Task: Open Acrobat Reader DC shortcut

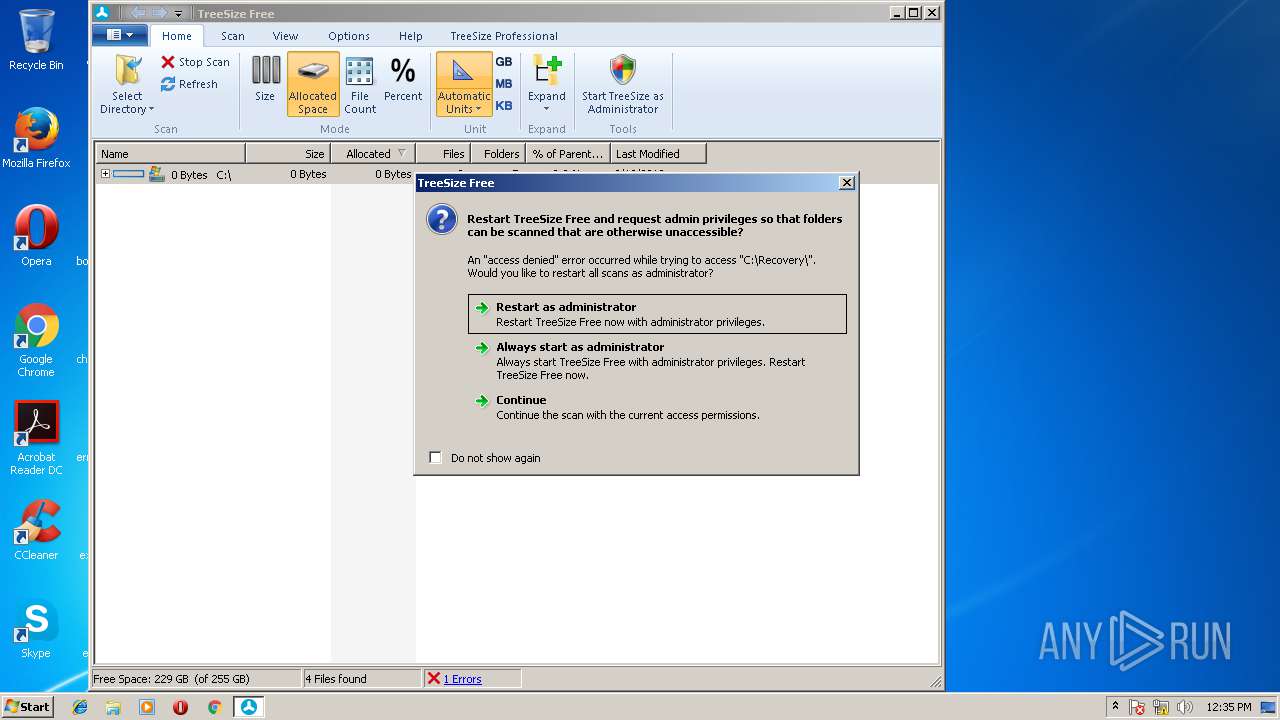Action: point(36,438)
